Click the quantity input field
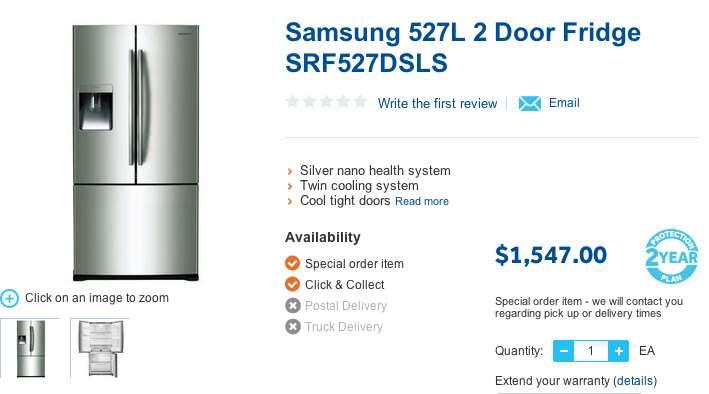Viewport: 709px width, 394px height. pyautogui.click(x=591, y=351)
